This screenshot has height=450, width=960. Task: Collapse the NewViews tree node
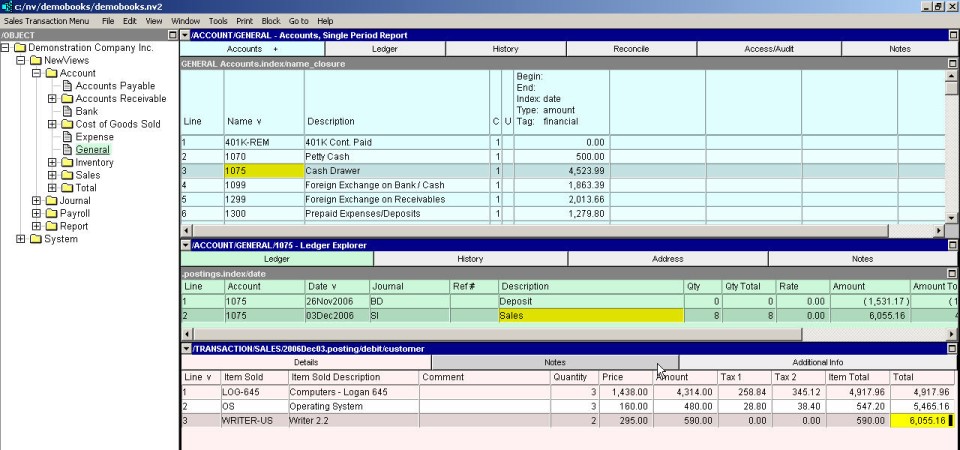click(x=21, y=60)
